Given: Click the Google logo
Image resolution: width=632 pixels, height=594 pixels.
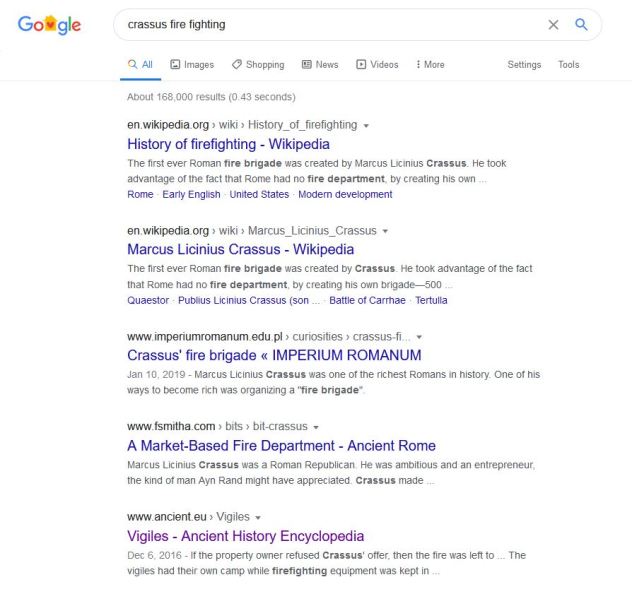Looking at the screenshot, I should [49, 25].
